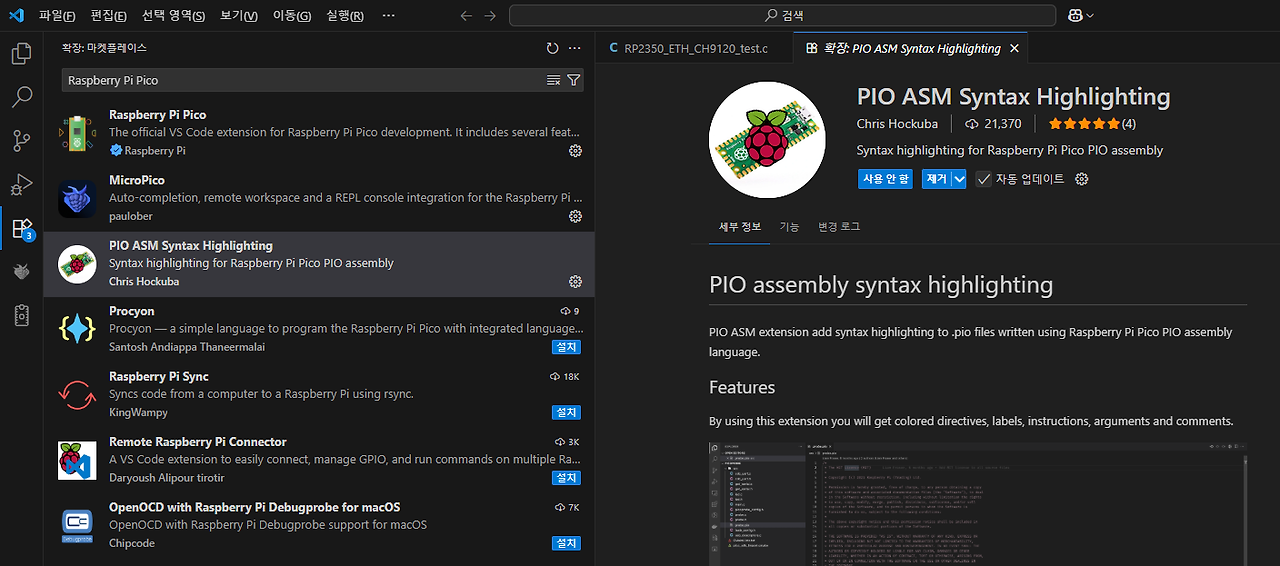This screenshot has width=1280, height=566.
Task: Open the View (보기) menu
Action: click(x=238, y=16)
